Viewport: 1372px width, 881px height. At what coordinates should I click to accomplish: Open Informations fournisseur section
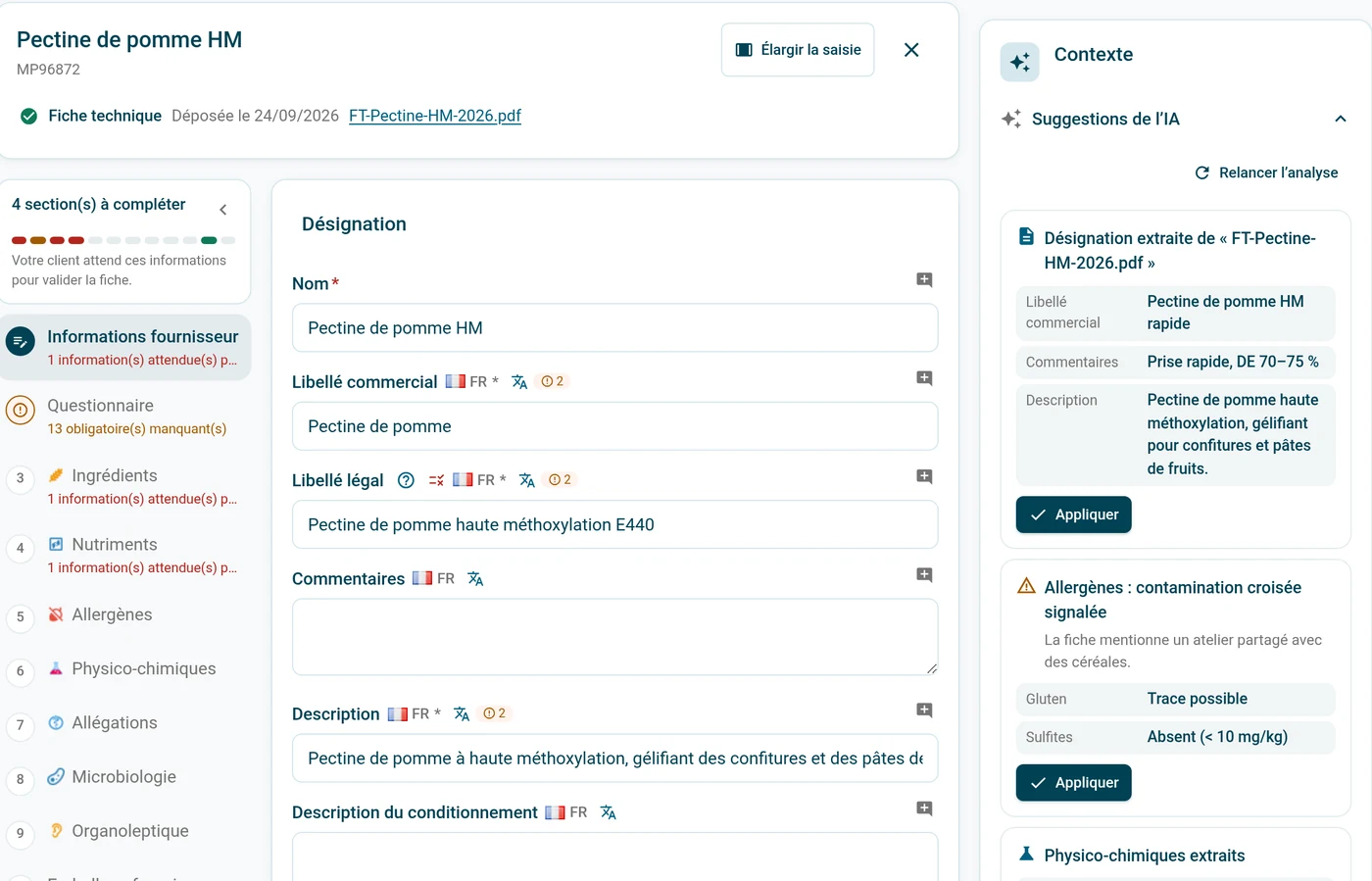pyautogui.click(x=125, y=347)
